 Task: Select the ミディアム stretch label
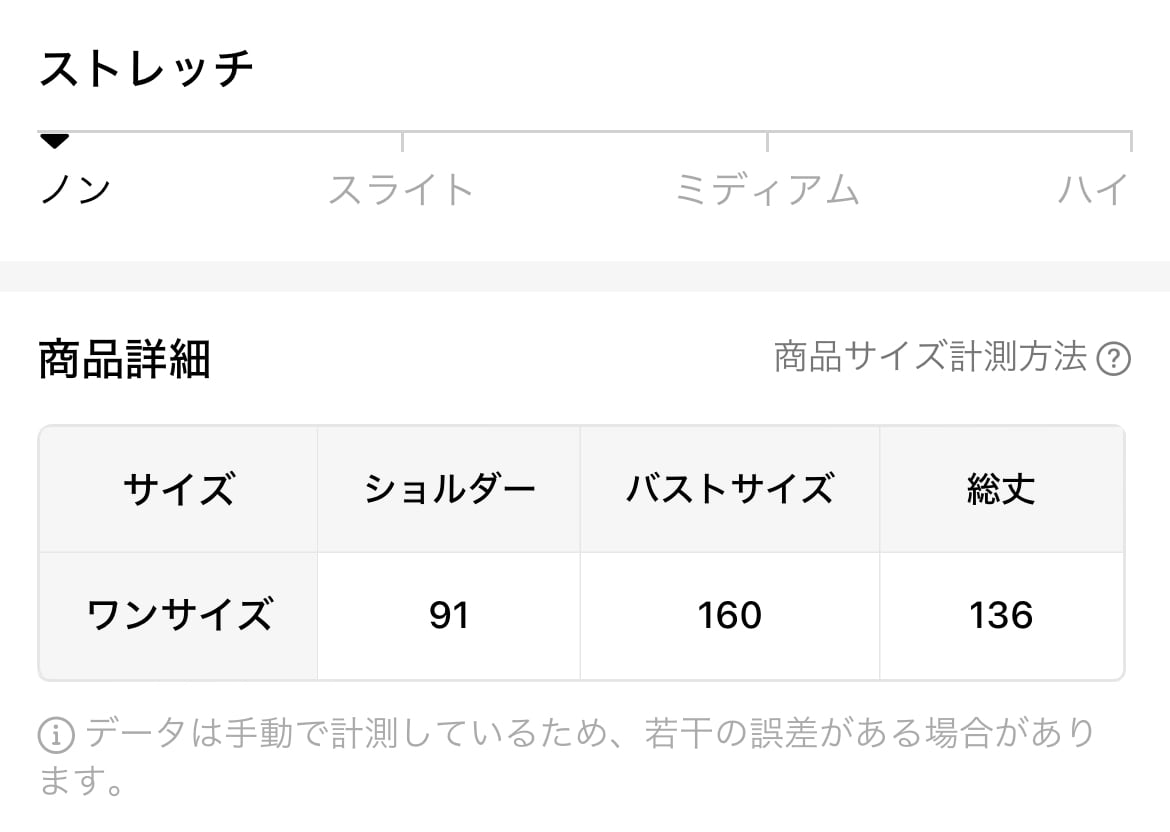[x=767, y=189]
